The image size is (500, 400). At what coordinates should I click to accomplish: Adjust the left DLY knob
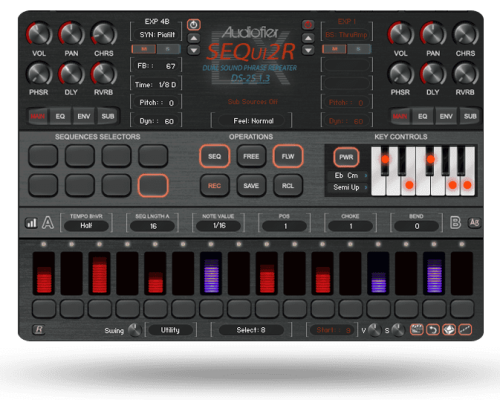pyautogui.click(x=71, y=74)
